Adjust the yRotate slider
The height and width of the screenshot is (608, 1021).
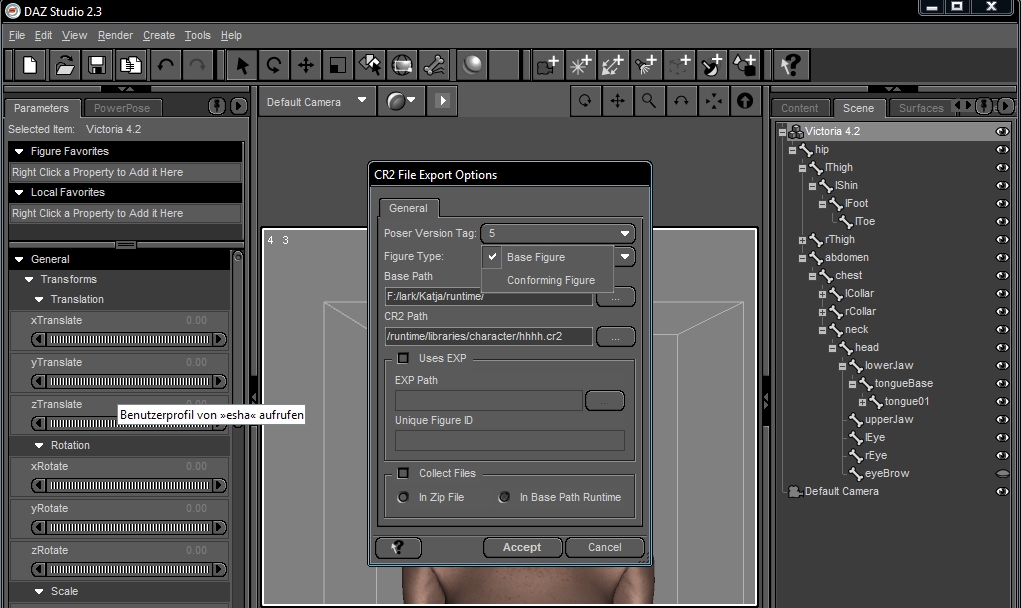[129, 527]
